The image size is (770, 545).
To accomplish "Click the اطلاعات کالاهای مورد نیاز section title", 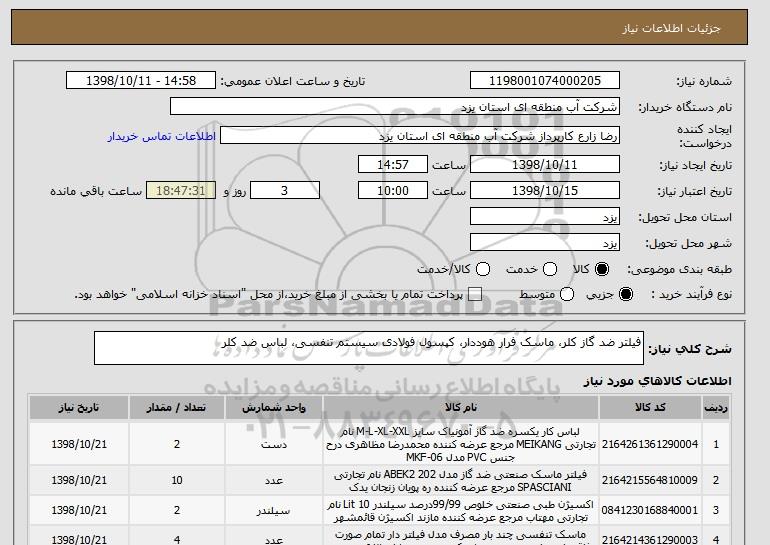I will pyautogui.click(x=658, y=381).
